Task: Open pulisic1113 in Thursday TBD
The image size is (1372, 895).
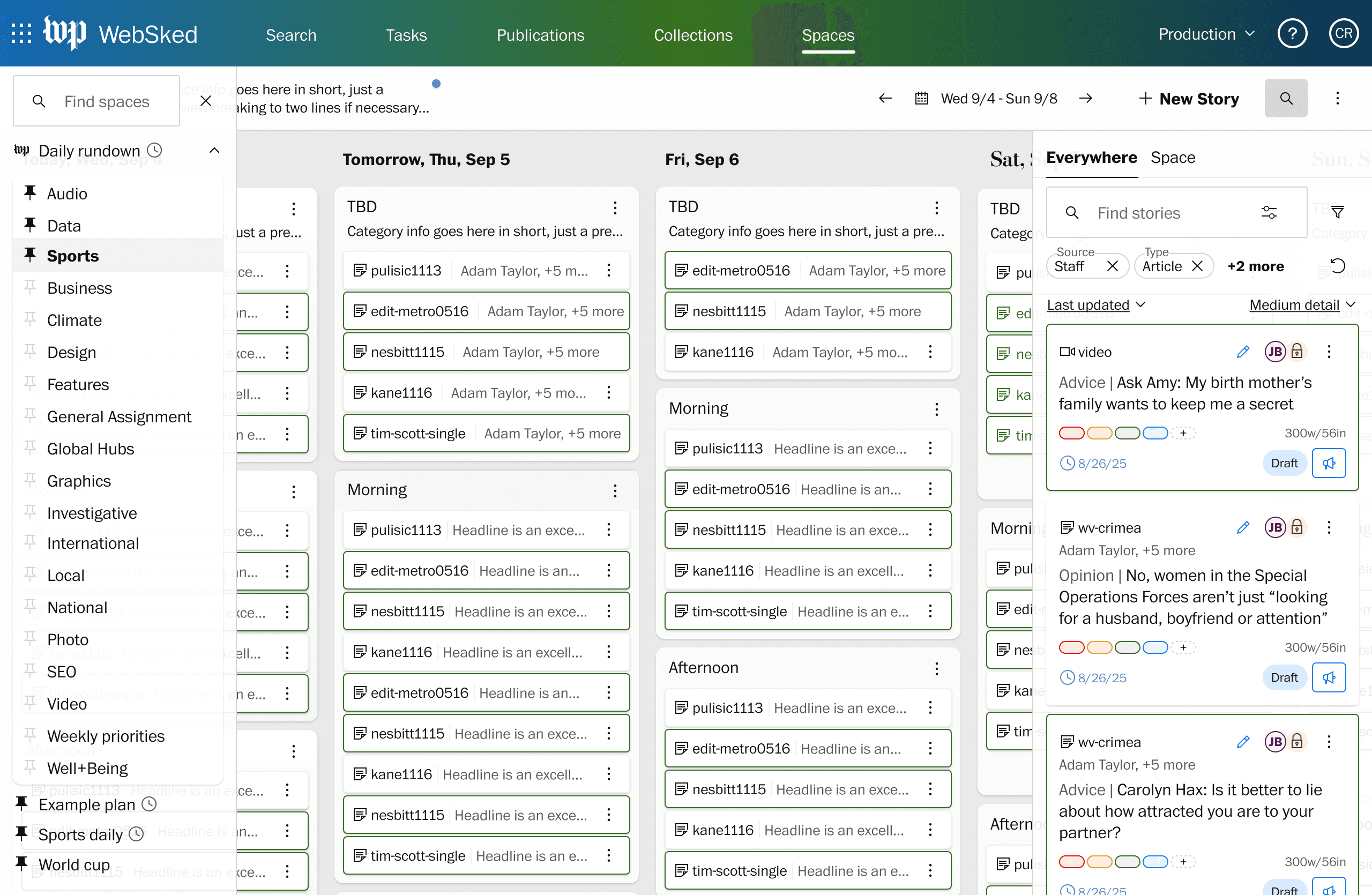Action: coord(486,270)
